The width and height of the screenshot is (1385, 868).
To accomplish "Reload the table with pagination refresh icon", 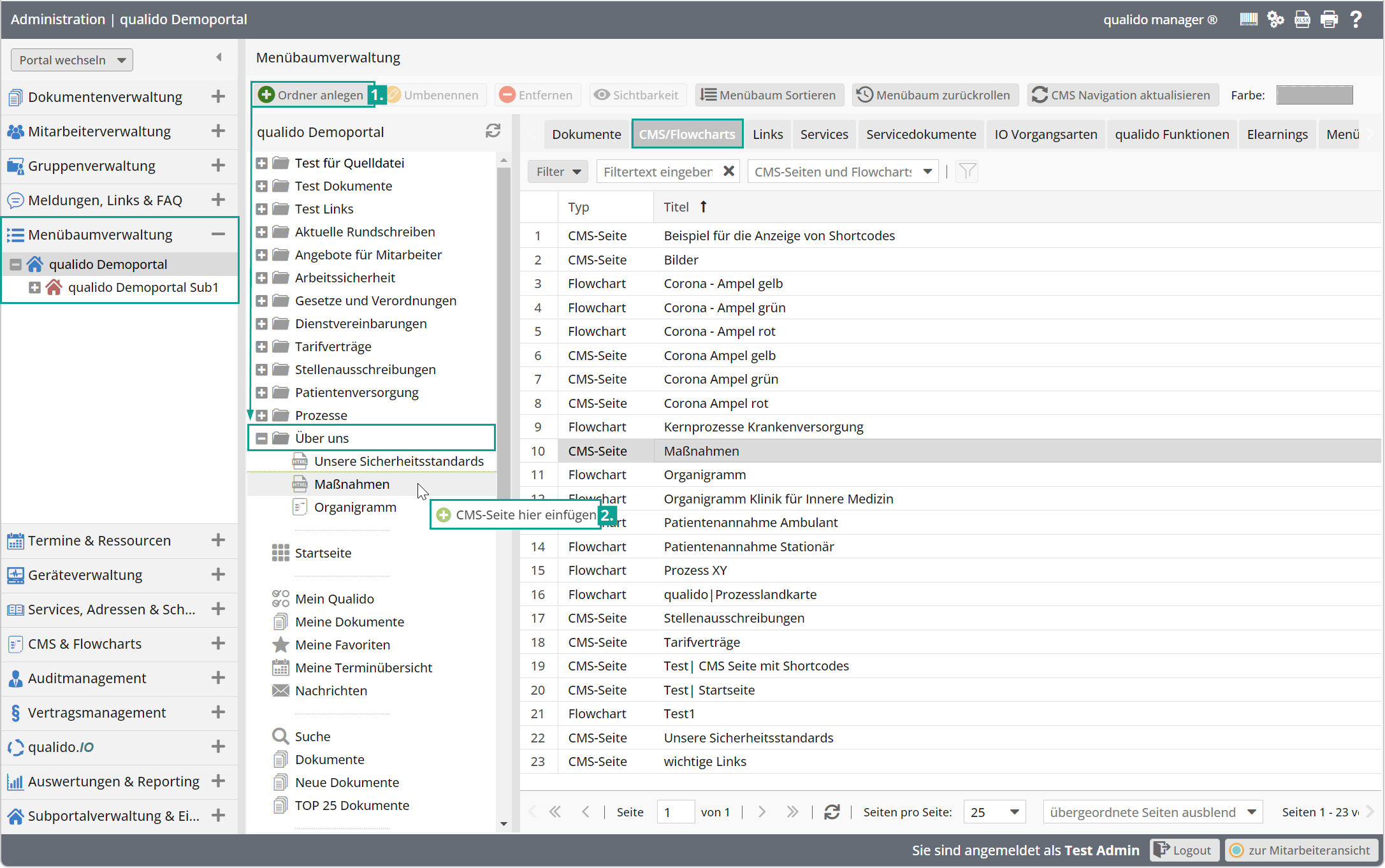I will tap(831, 812).
